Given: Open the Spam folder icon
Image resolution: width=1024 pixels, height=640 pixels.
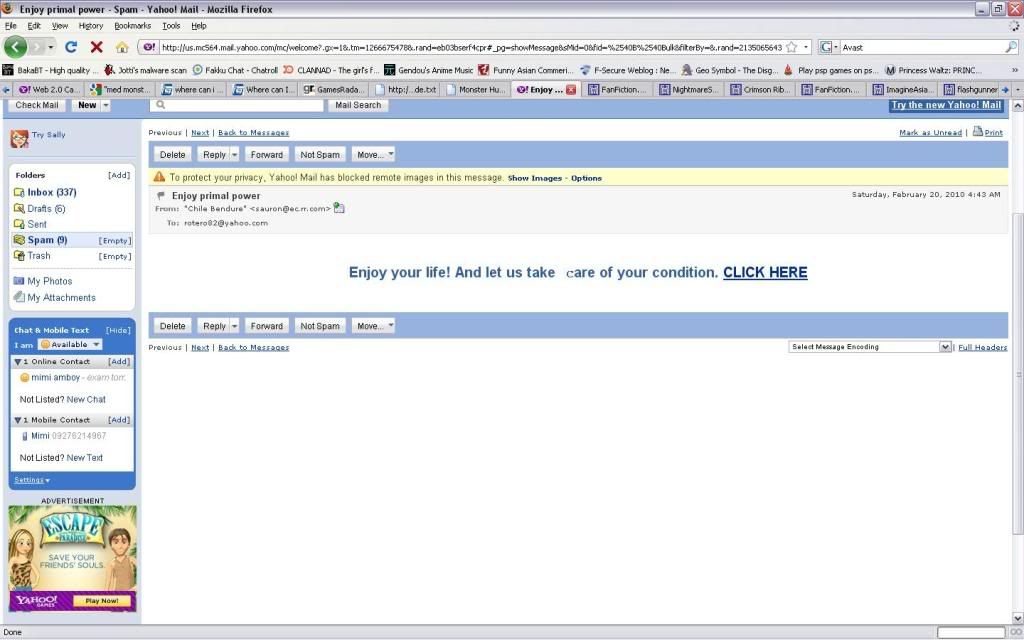Looking at the screenshot, I should [x=19, y=240].
